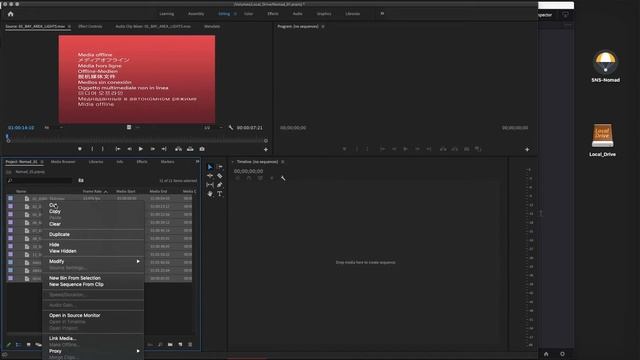Open Program monitor button editor plus

[527, 150]
